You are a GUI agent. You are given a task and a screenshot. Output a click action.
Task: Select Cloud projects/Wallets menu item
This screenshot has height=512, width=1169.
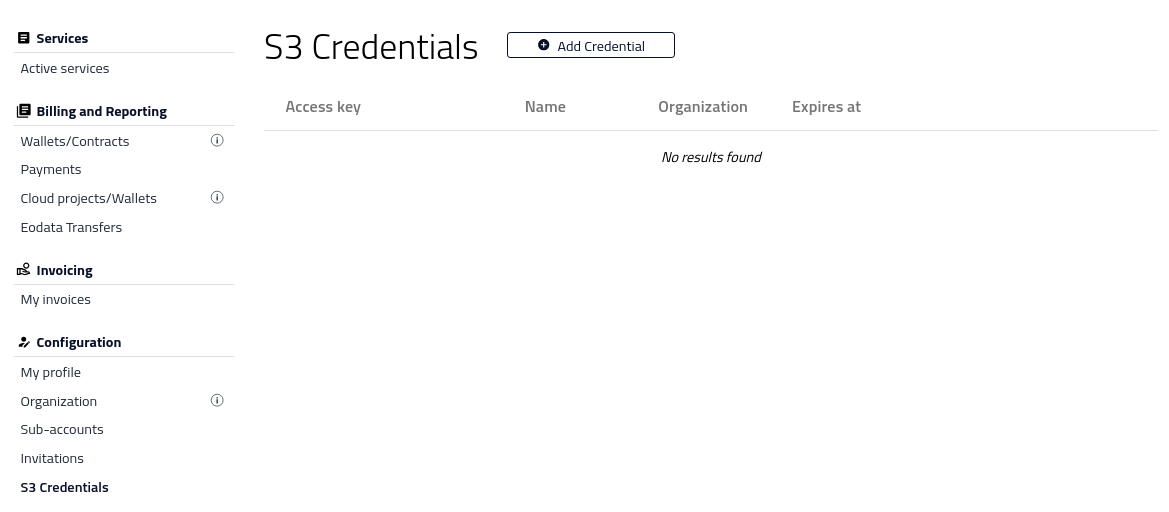pyautogui.click(x=89, y=199)
